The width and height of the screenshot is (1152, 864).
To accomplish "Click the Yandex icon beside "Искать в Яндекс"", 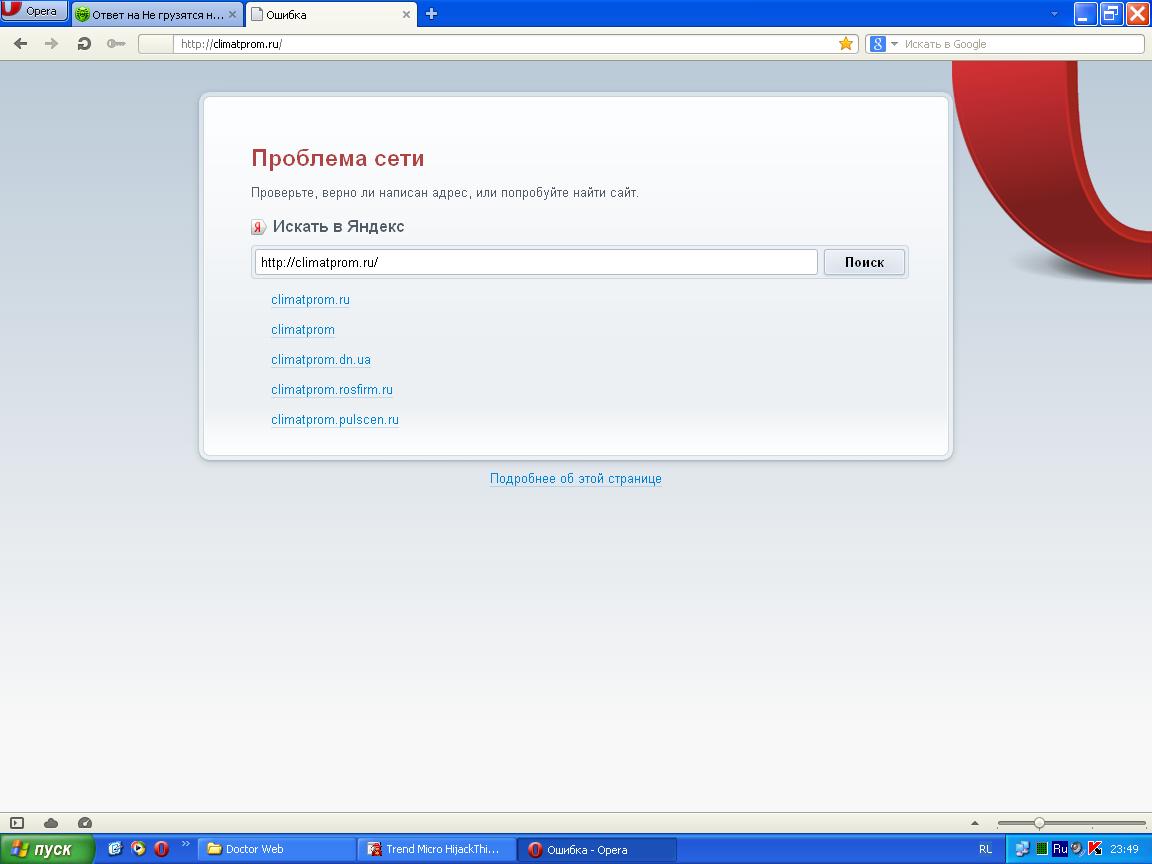I will 258,227.
